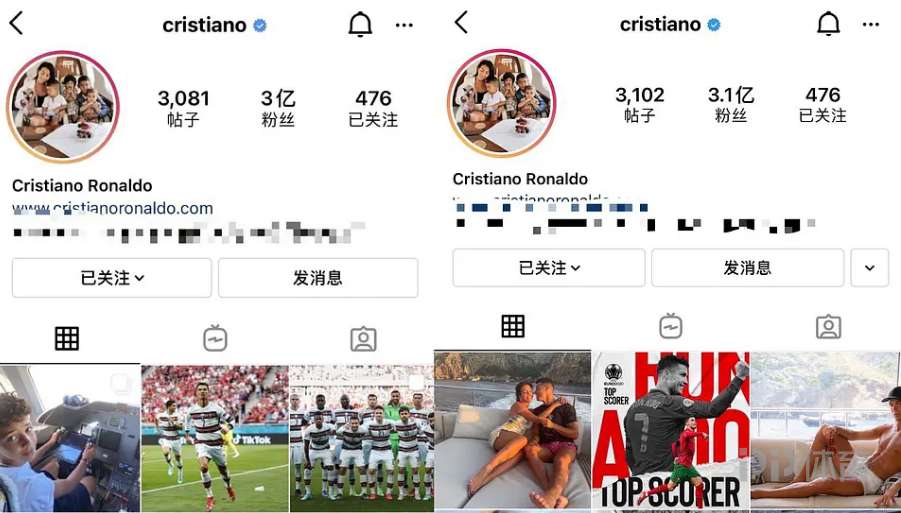Expand 已关注 dropdown on left profile
Screen dimensions: 901x513
(x=112, y=278)
